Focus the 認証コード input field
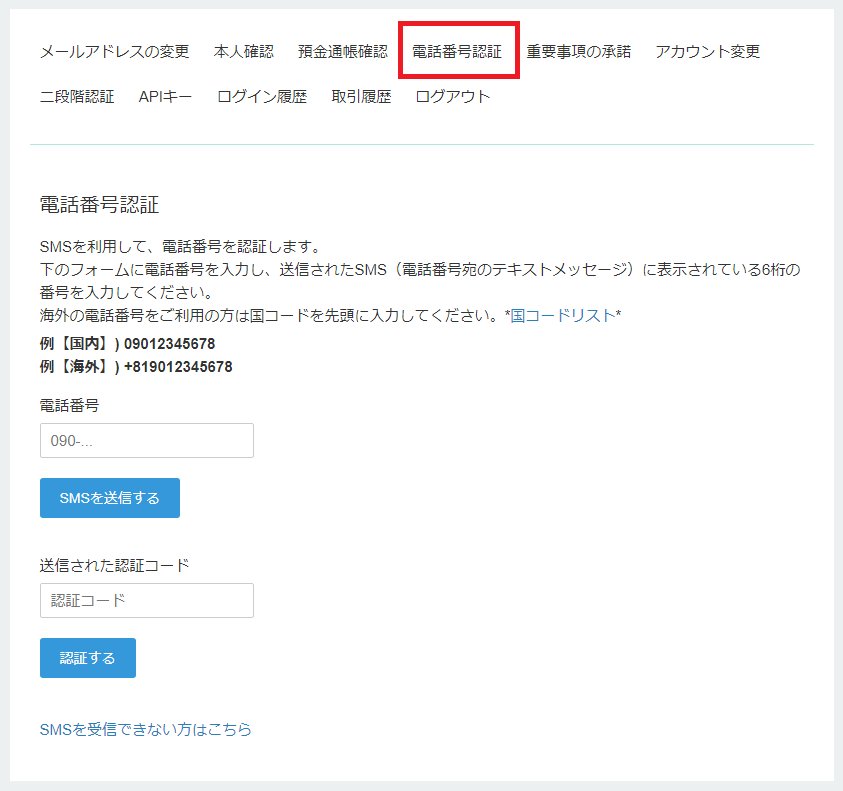Image resolution: width=843 pixels, height=791 pixels. [147, 600]
